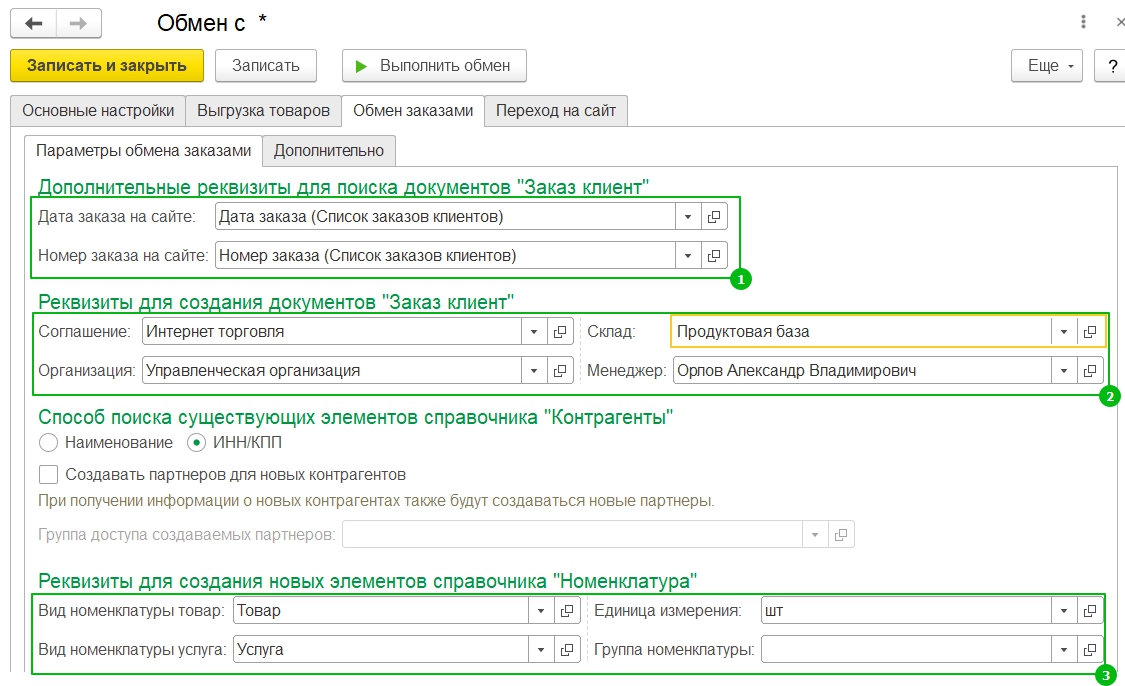
Task: Open the three-dot options menu
Action: click(1083, 22)
